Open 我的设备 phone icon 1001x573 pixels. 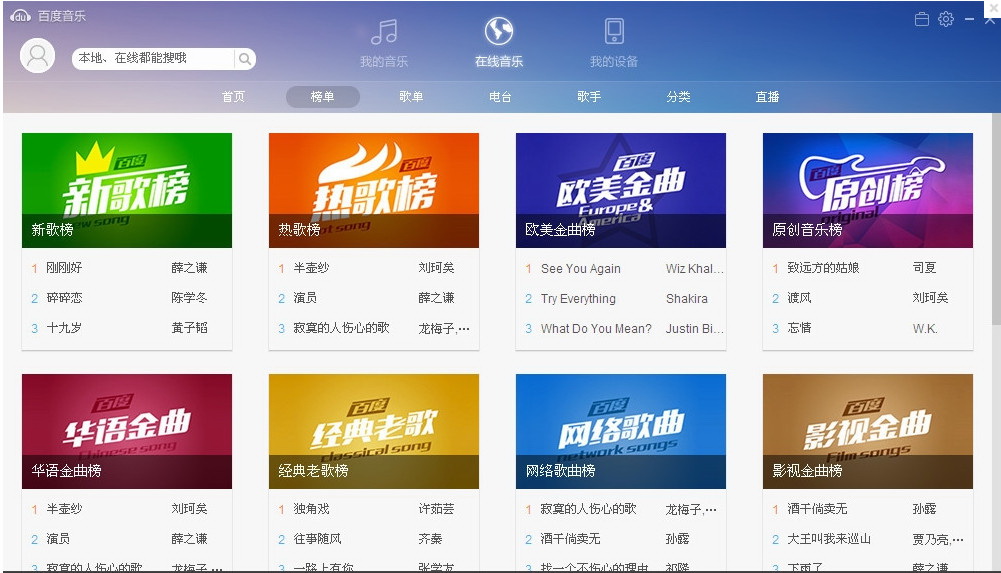614,31
